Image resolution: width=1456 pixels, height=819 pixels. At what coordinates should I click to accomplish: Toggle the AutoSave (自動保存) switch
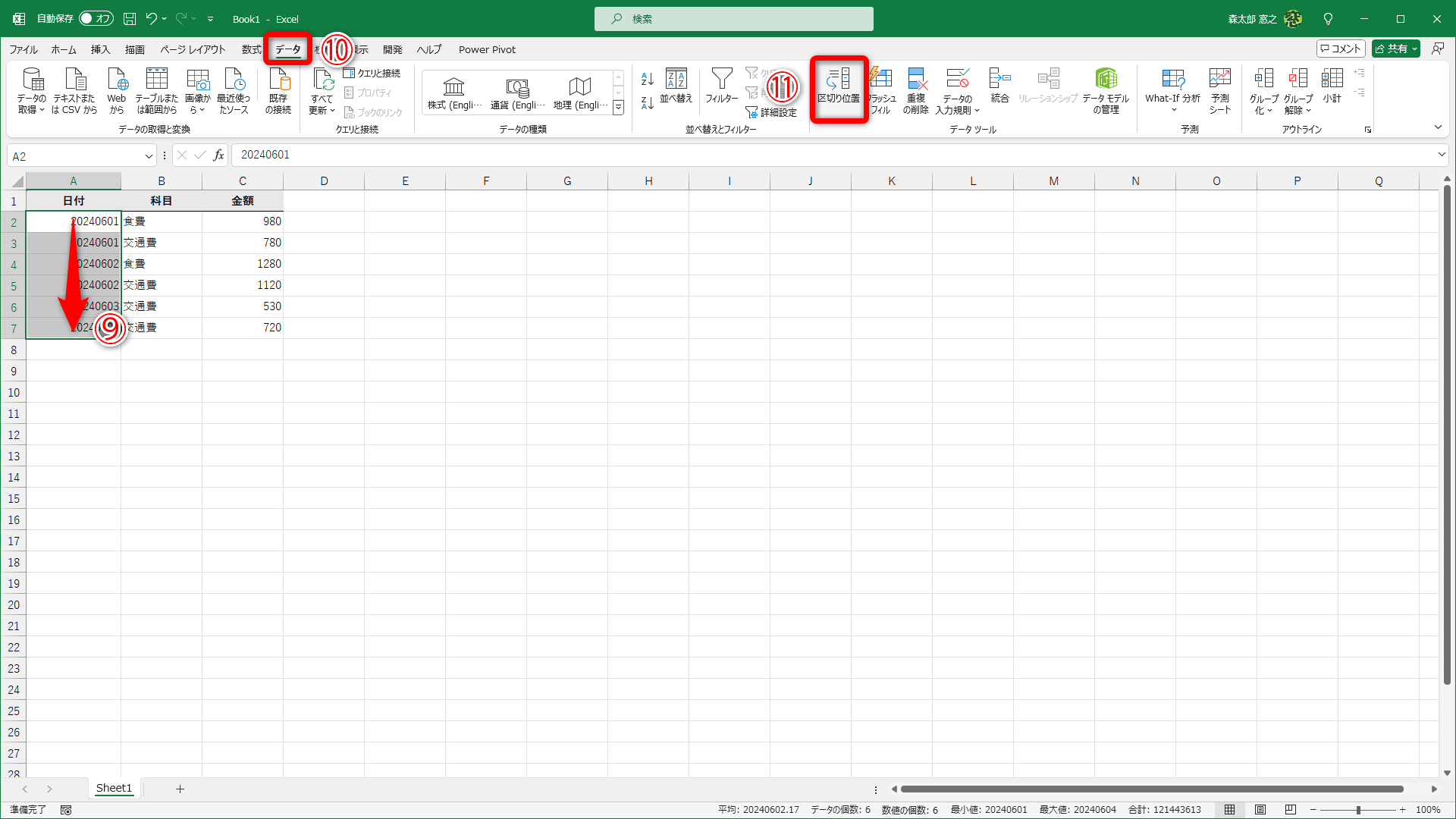coord(96,19)
